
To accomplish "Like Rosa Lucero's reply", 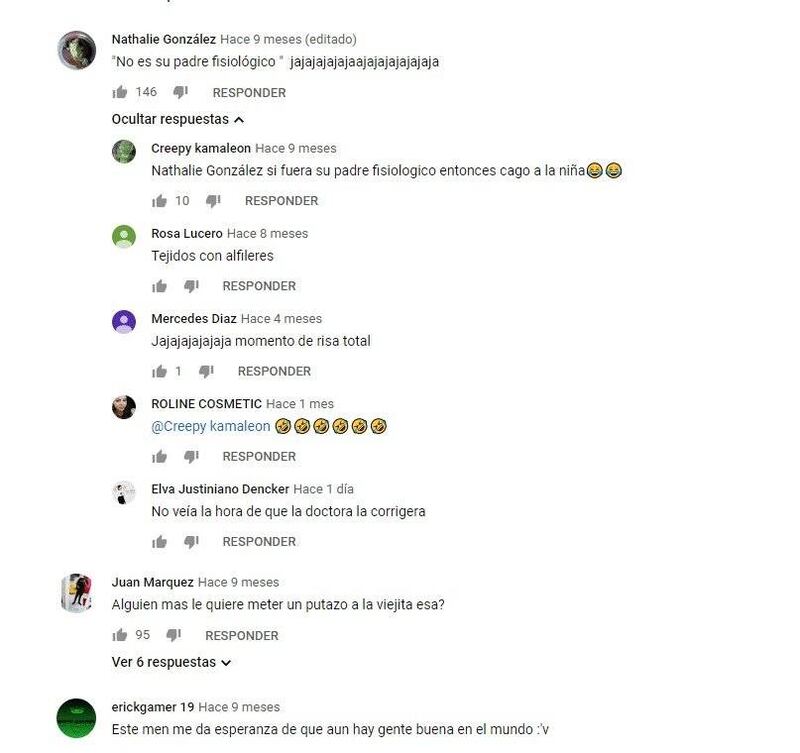I will 159,286.
